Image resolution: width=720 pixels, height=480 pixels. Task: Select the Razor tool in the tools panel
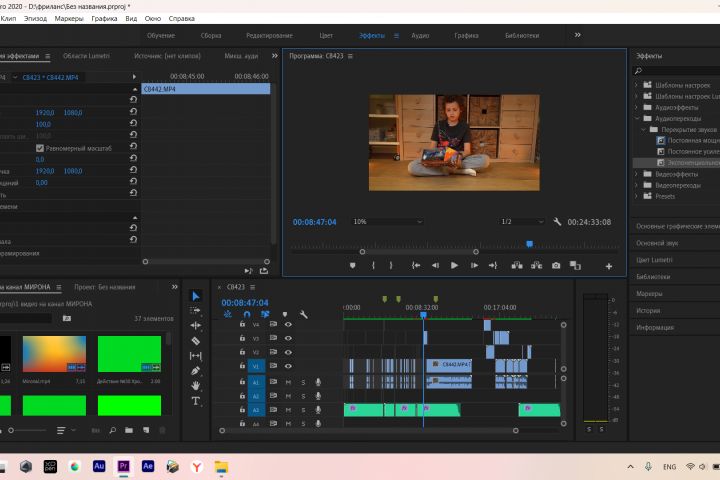[196, 341]
